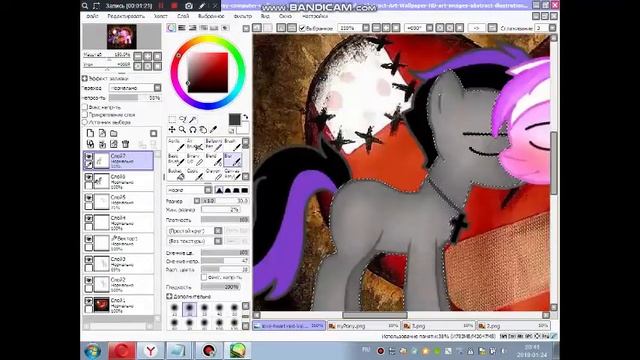Open the stabilizer value dropdown
Image resolution: width=640 pixels, height=360 pixels.
(552, 28)
